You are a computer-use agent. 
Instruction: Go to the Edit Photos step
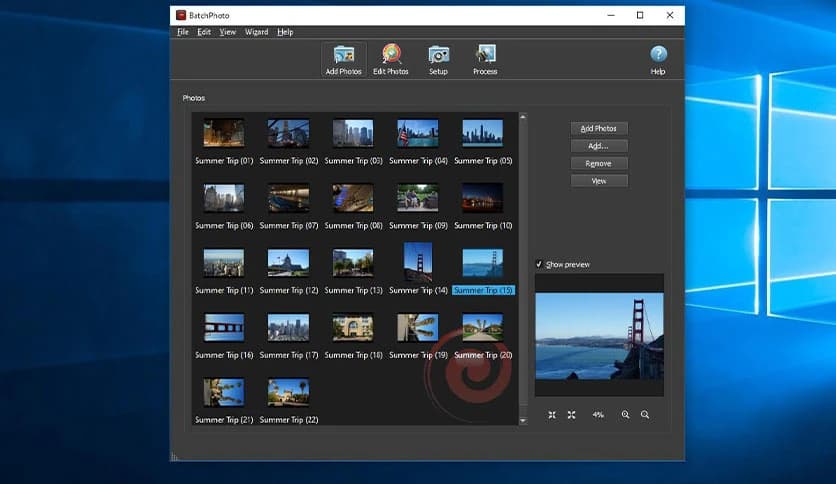click(x=390, y=59)
